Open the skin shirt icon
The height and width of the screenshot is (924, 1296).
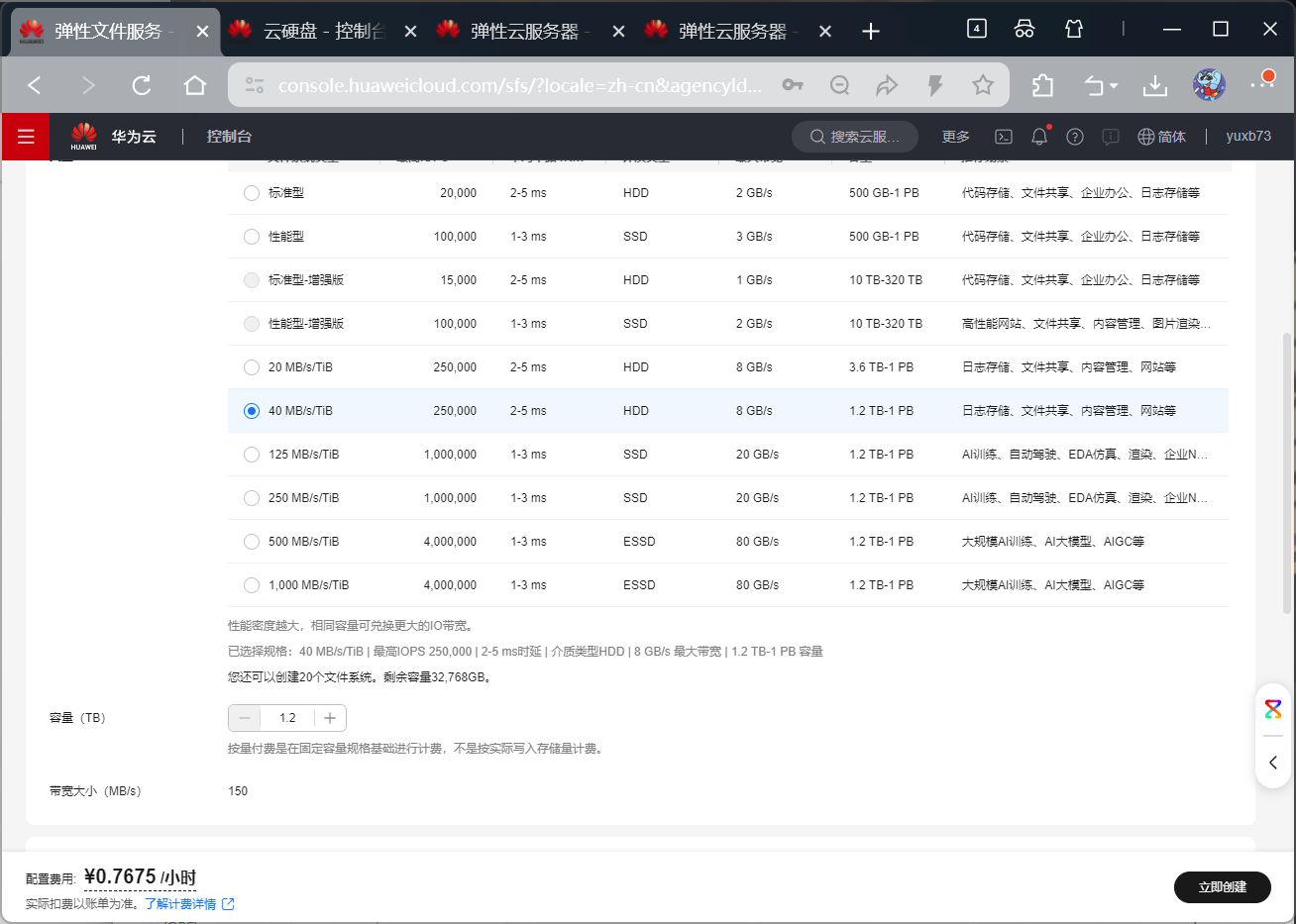coord(1074,29)
